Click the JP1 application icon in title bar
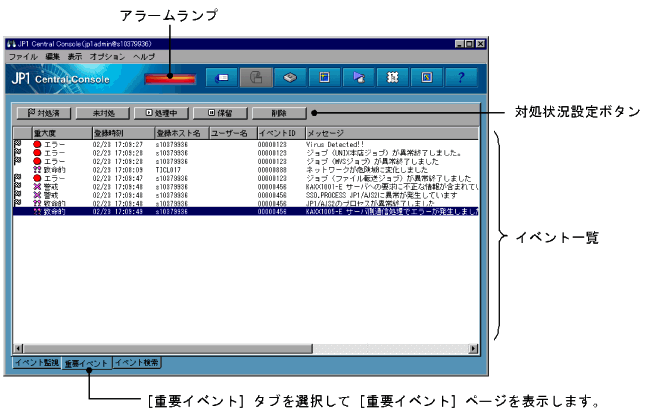Screen dimensions: 663x417 pos(11,44)
